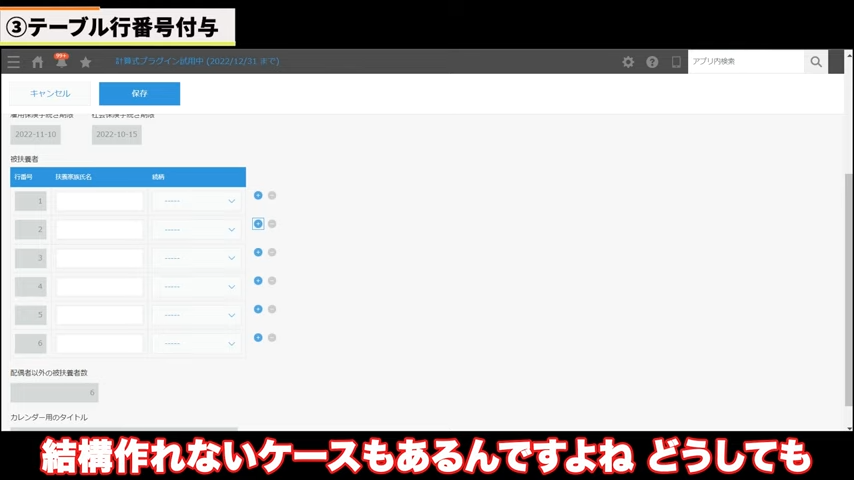
Task: Add a row after table row 1
Action: coord(258,196)
